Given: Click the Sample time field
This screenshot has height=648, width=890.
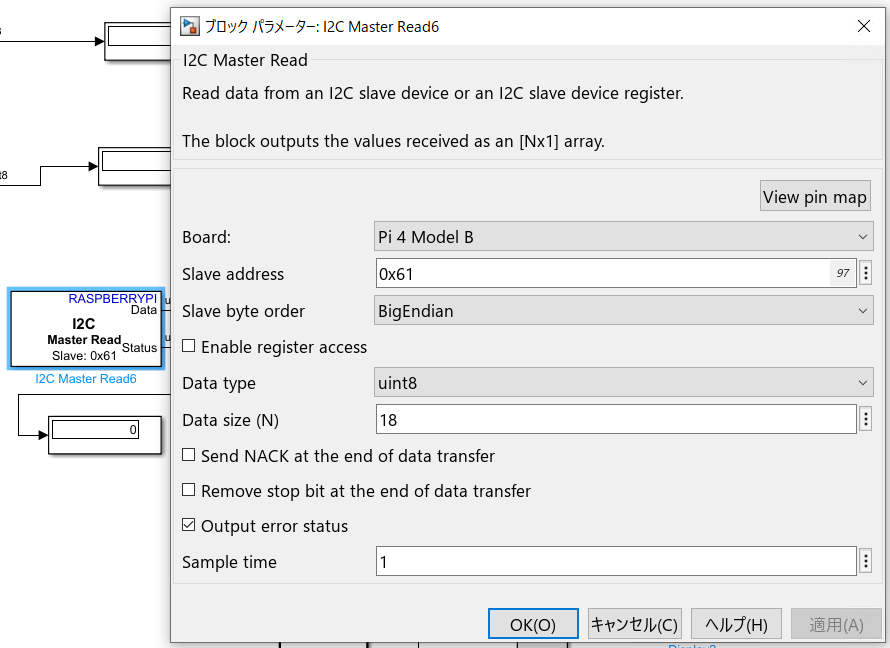Looking at the screenshot, I should point(616,561).
